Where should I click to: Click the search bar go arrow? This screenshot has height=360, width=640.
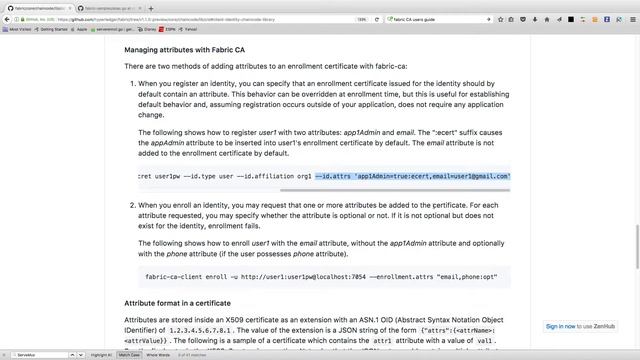pos(488,20)
